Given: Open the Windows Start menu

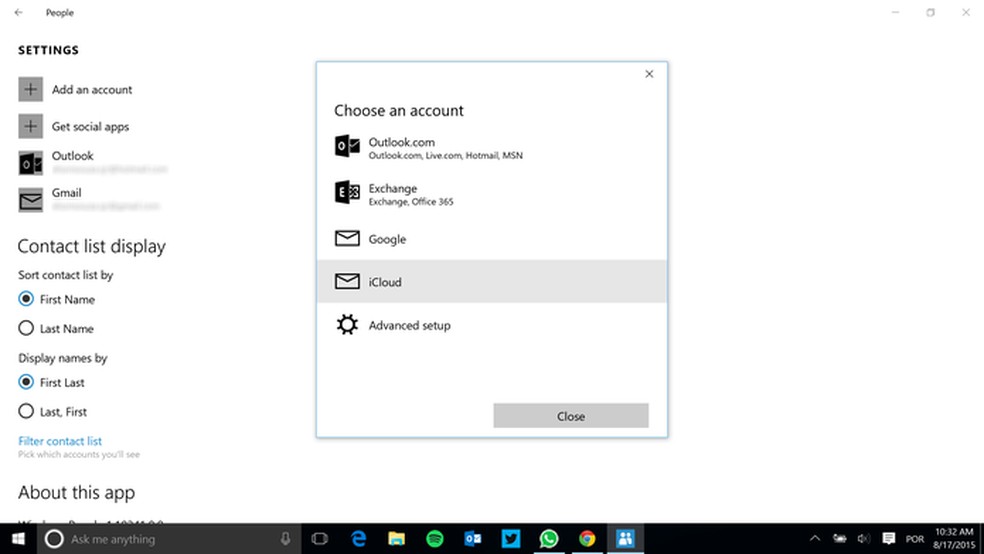Looking at the screenshot, I should (18, 539).
